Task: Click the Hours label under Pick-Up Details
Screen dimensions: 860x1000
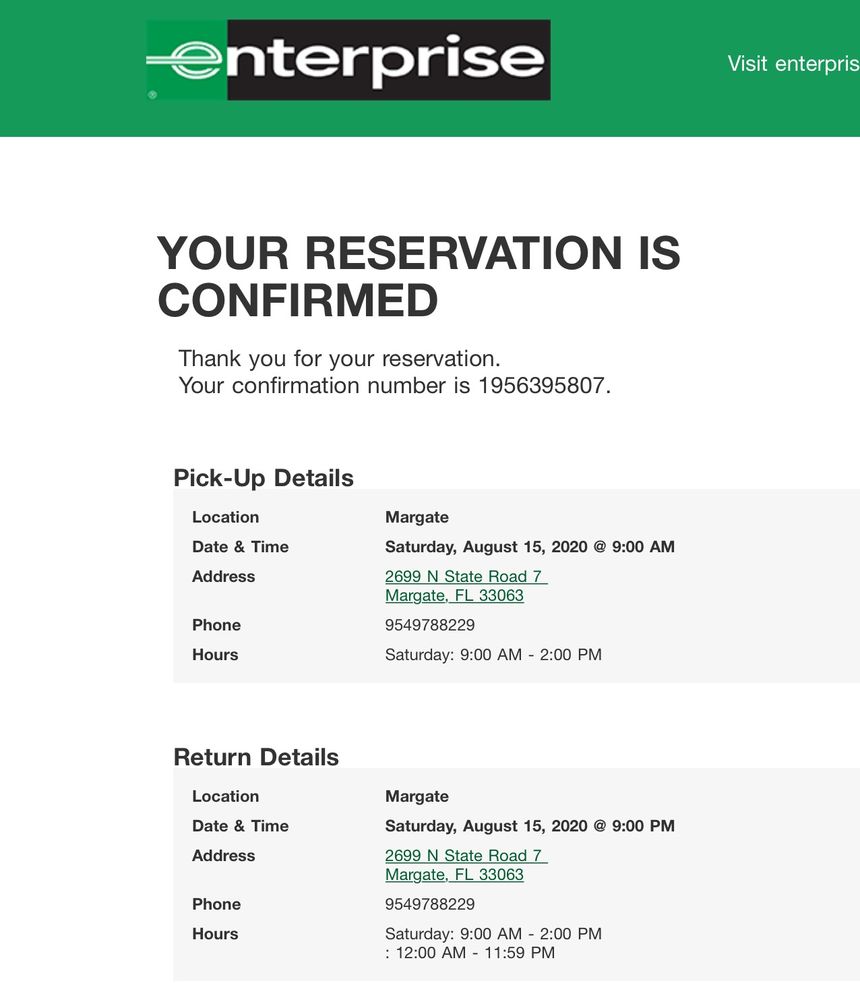Action: tap(215, 655)
